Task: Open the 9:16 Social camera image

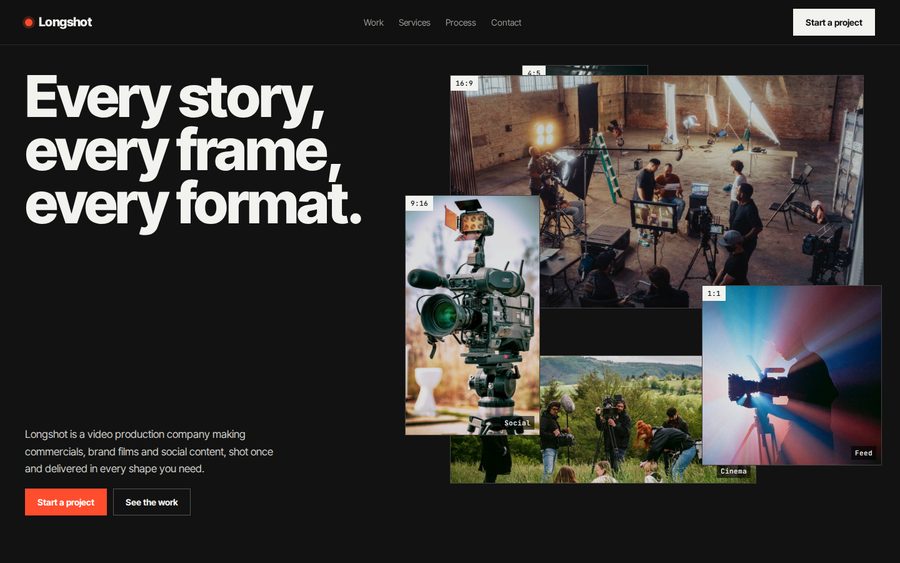Action: (472, 315)
